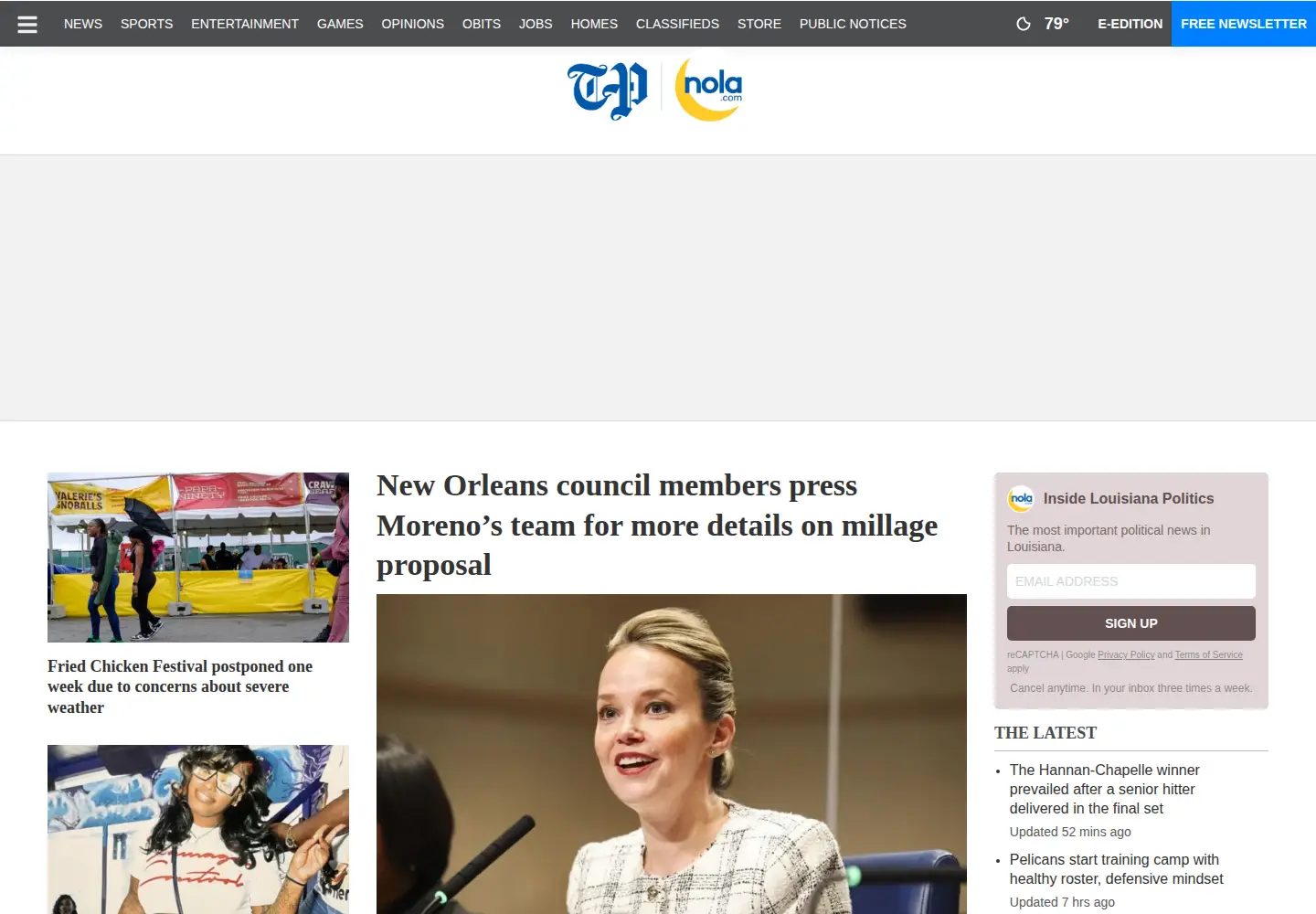Go to the Games section
The width and height of the screenshot is (1316, 914).
tap(340, 24)
